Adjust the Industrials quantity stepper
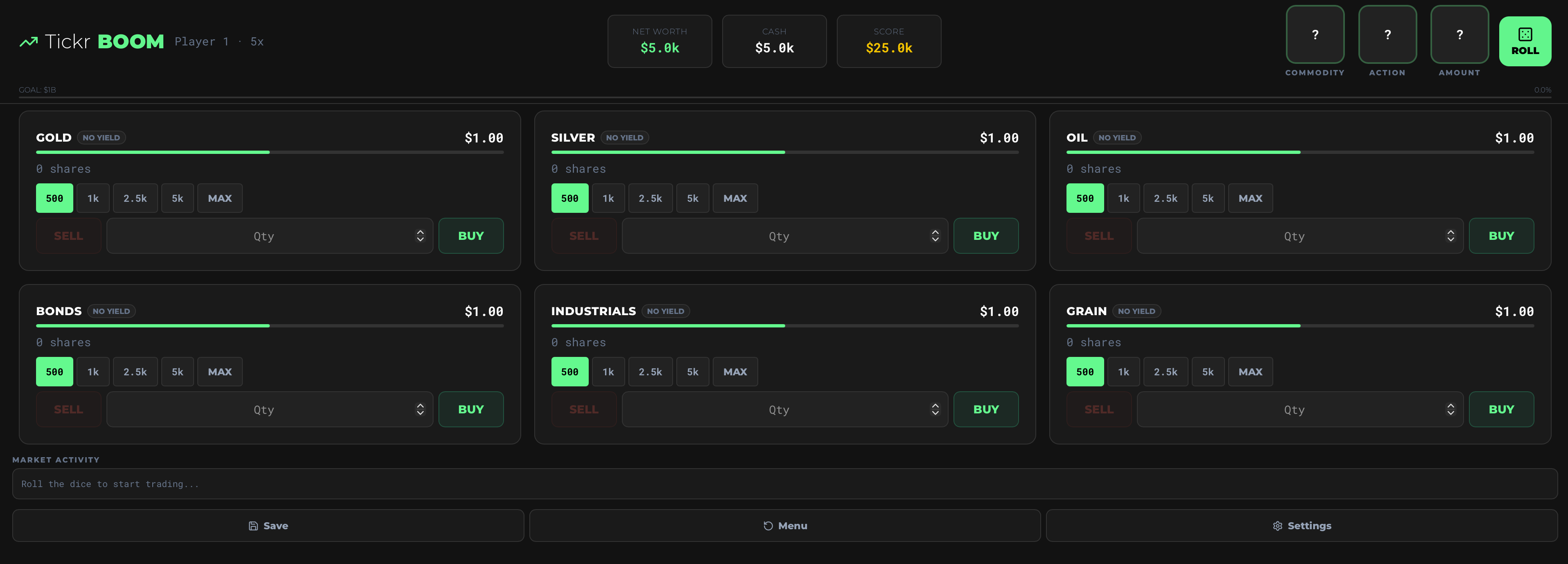The image size is (1568, 564). [935, 409]
